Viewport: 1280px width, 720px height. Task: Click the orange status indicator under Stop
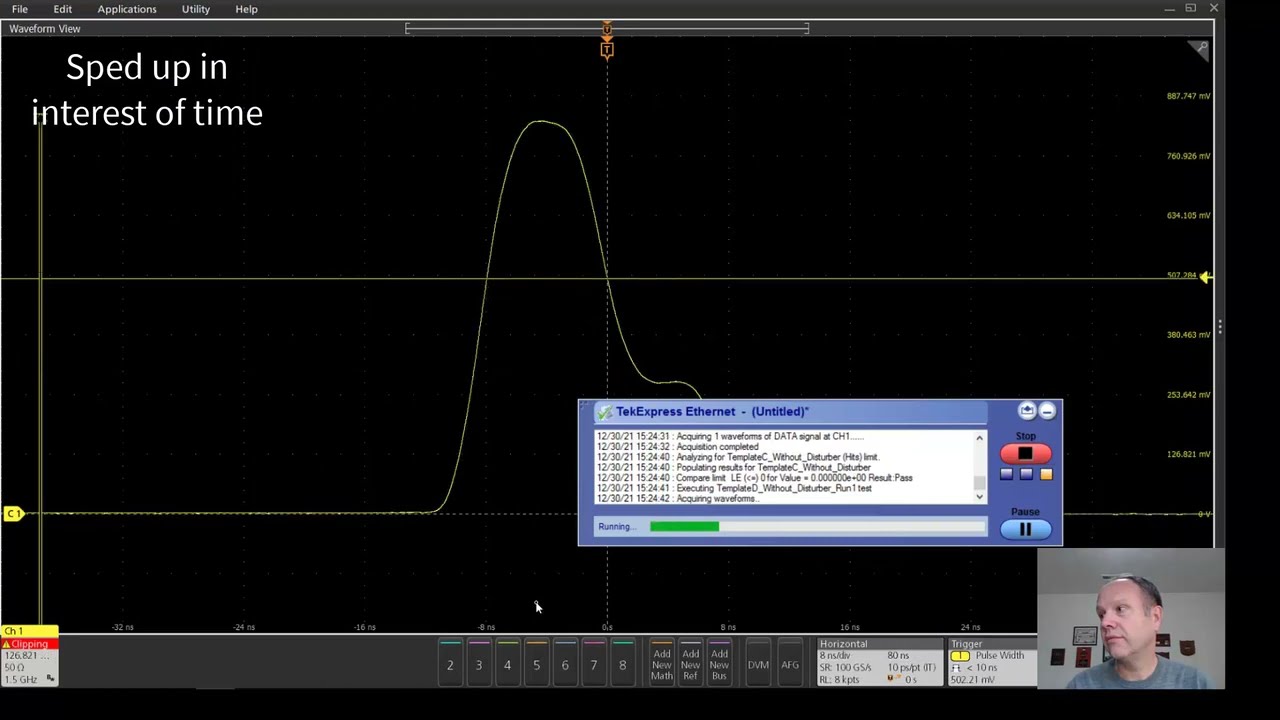pos(1046,474)
